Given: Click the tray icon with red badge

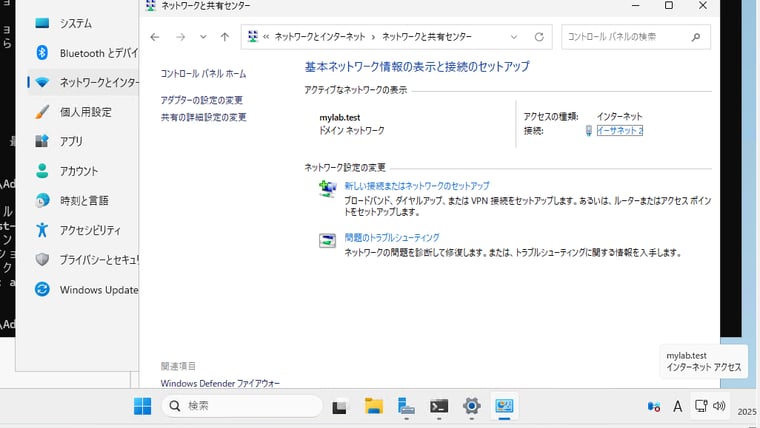Looking at the screenshot, I should (x=654, y=406).
